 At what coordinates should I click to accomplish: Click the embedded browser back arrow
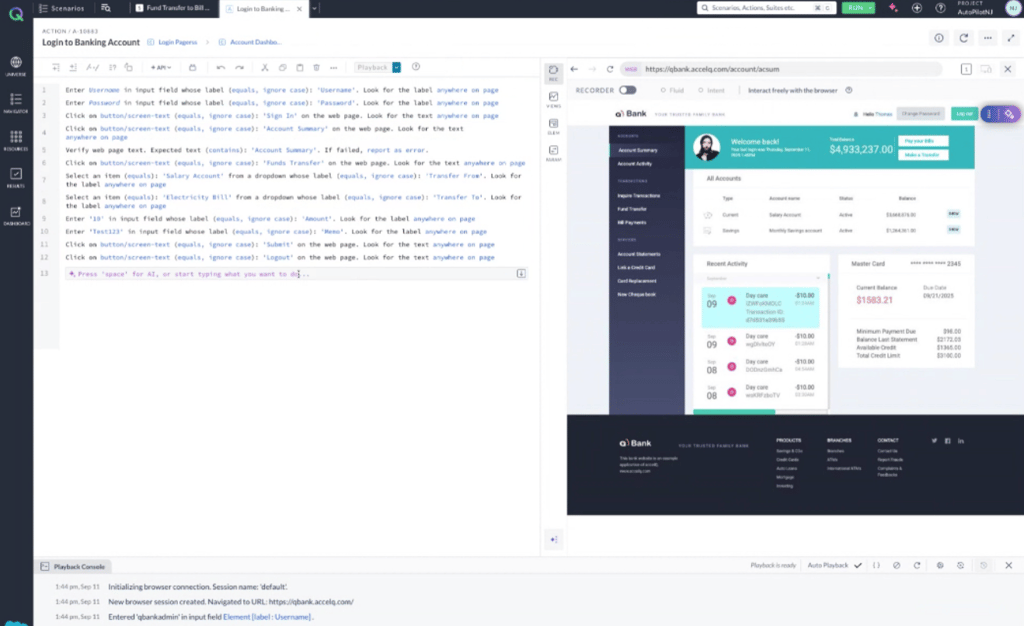pos(575,69)
